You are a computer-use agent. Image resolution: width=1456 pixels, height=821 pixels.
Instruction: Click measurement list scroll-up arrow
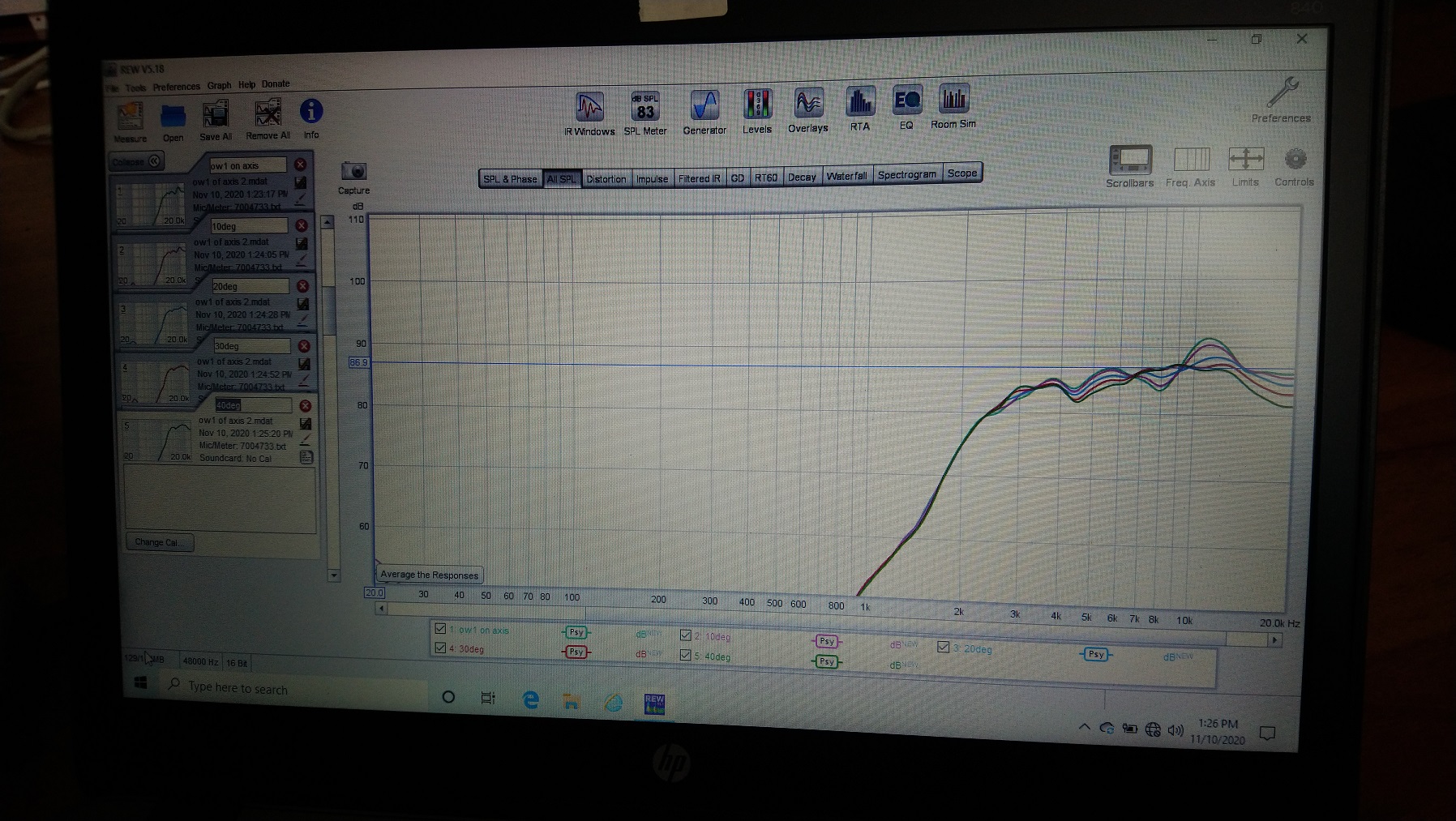click(328, 222)
